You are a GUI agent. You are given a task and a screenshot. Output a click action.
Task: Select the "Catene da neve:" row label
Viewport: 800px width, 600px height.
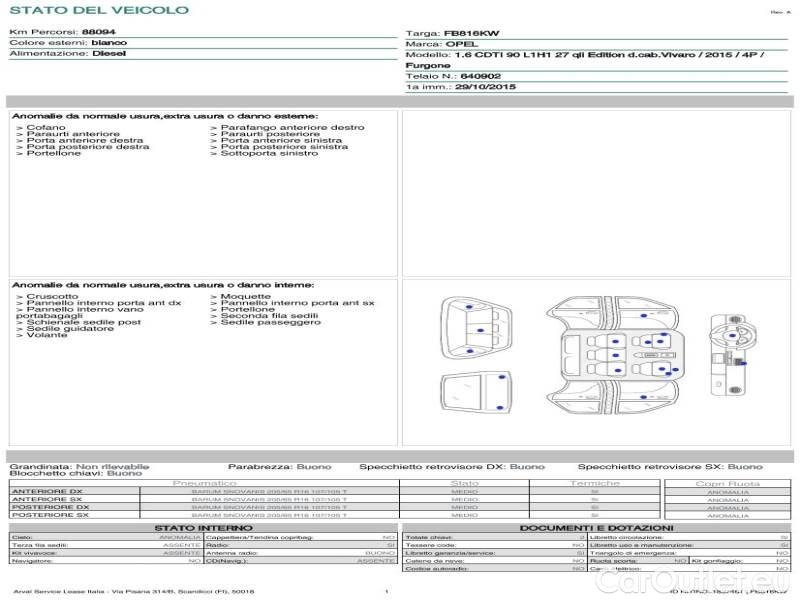coord(434,561)
